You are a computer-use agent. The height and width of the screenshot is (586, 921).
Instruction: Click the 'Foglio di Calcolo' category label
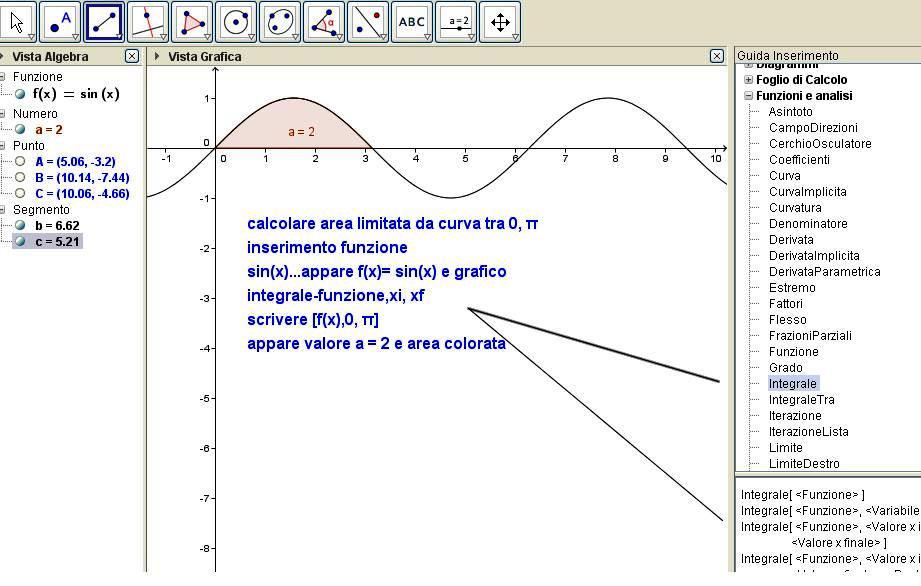tap(801, 79)
